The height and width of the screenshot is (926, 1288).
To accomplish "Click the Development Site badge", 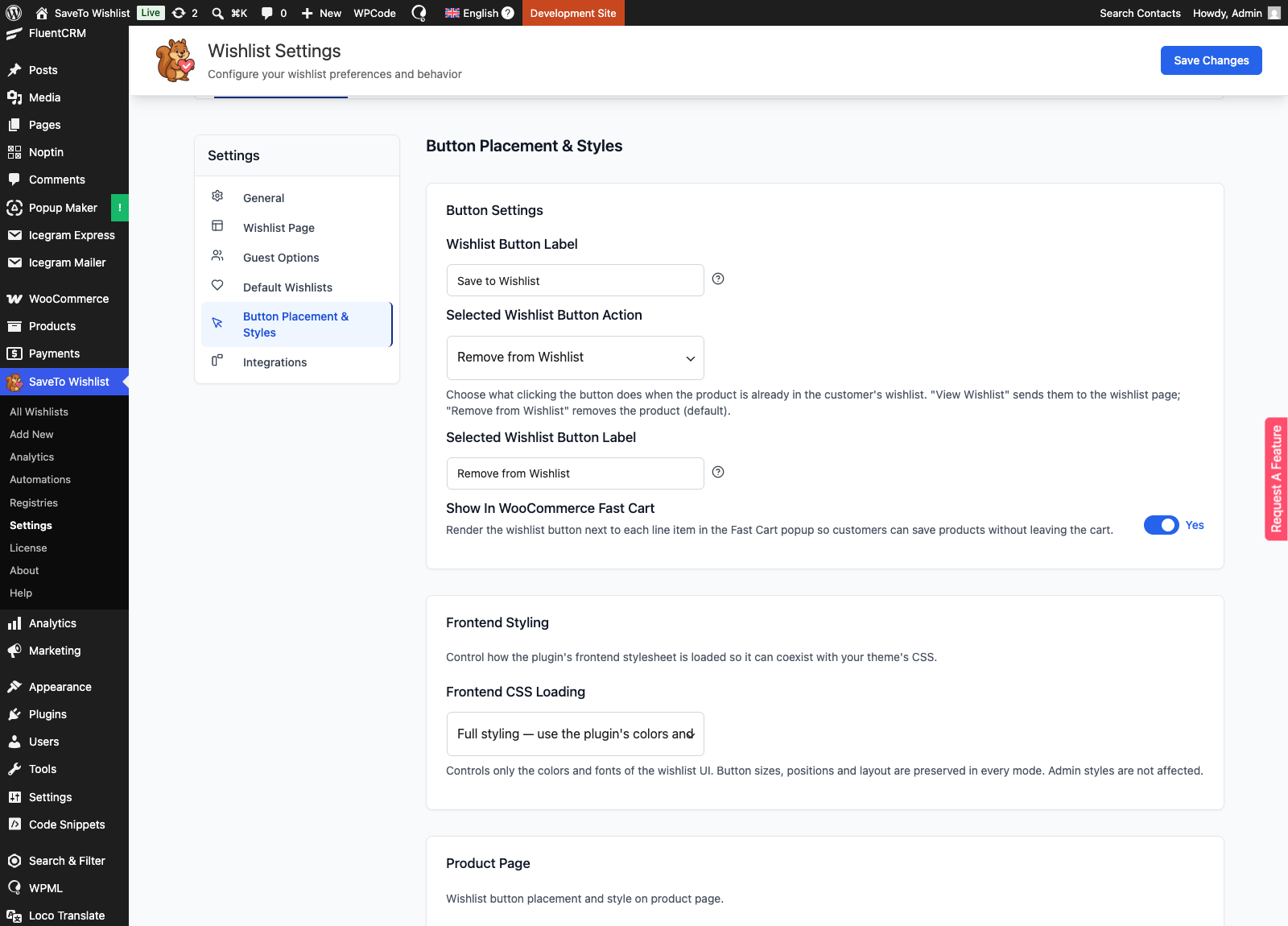I will 573,13.
